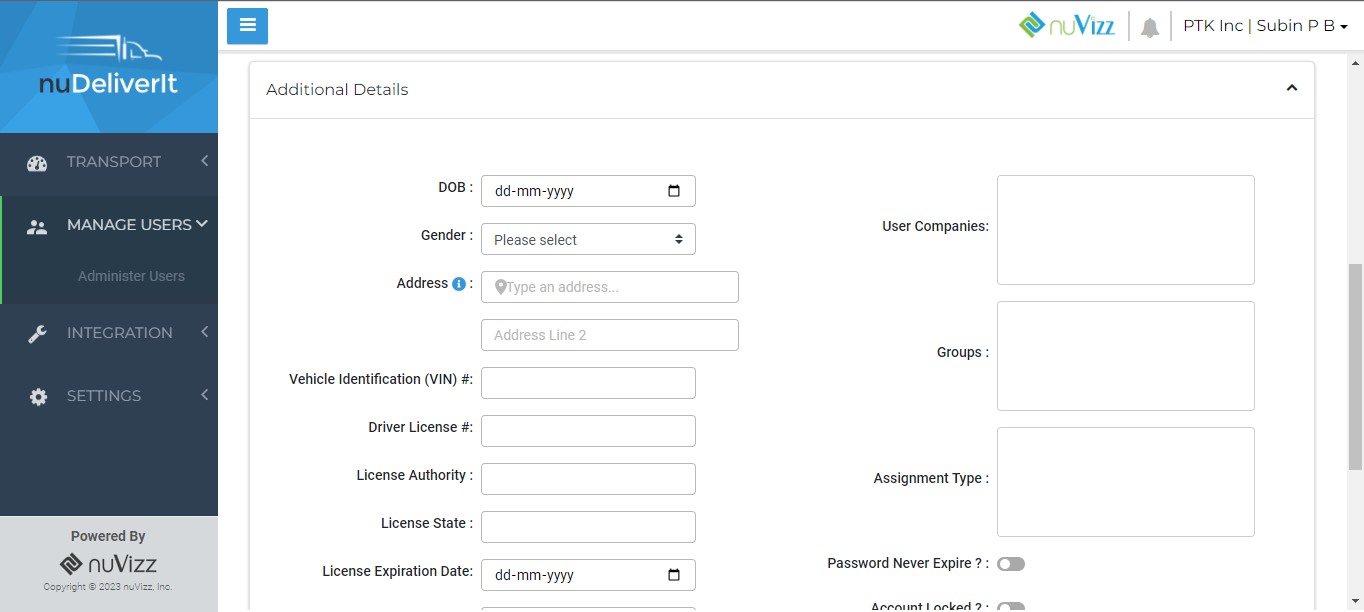
Task: Open the notifications bell icon
Action: [x=1150, y=27]
